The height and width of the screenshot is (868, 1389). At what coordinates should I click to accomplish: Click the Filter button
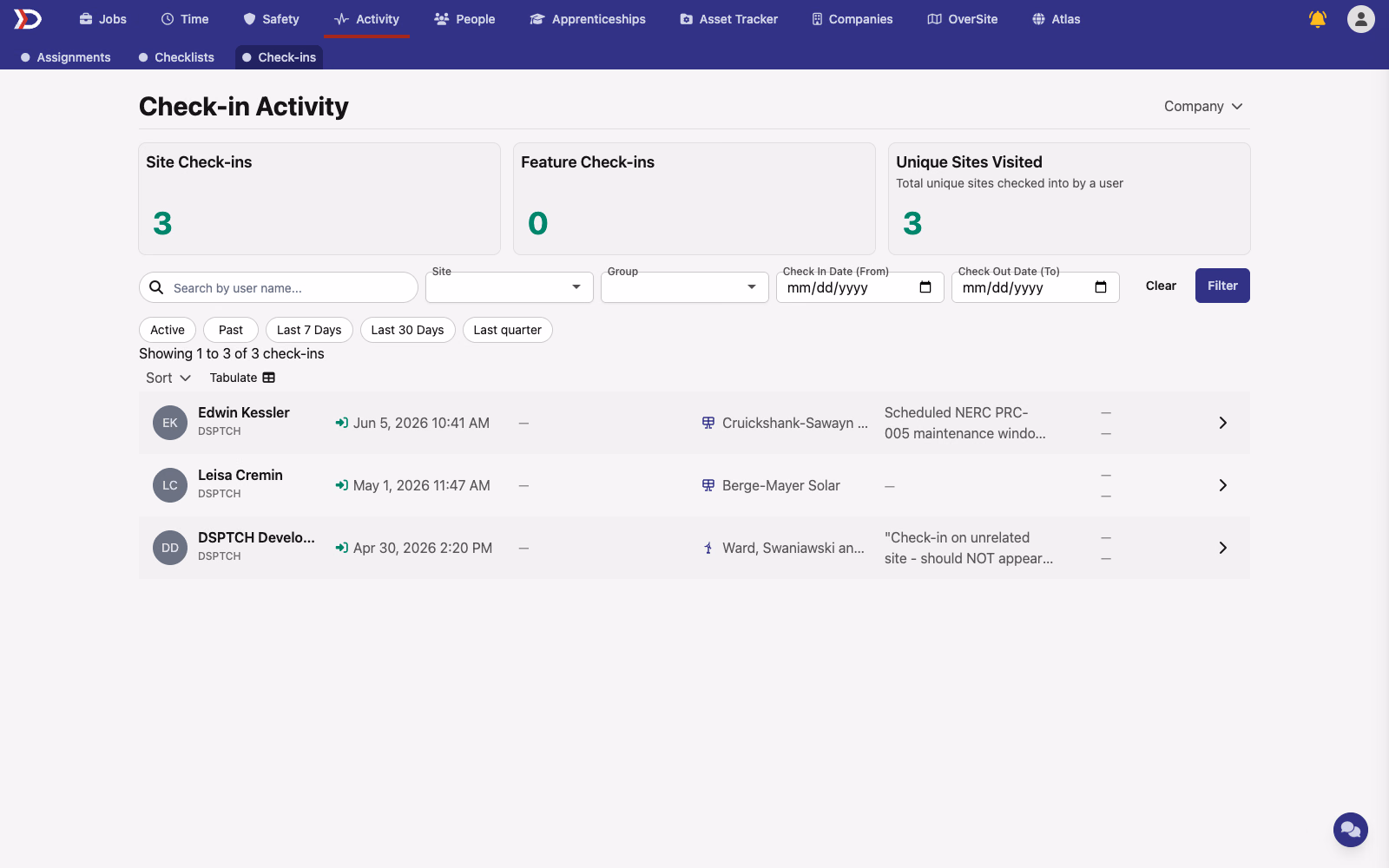1222,286
